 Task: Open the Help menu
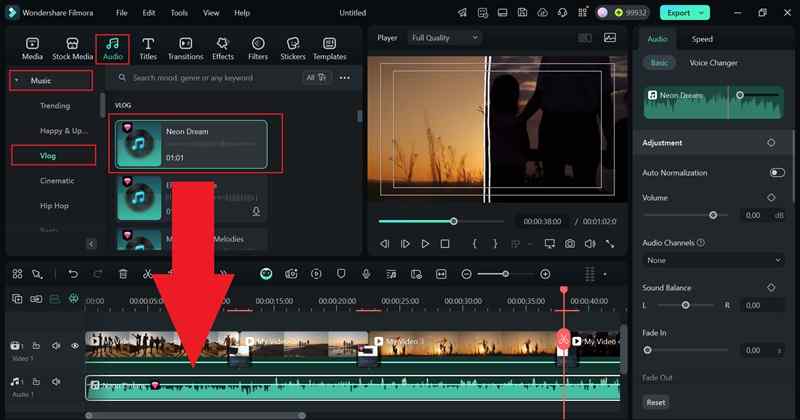(x=242, y=13)
